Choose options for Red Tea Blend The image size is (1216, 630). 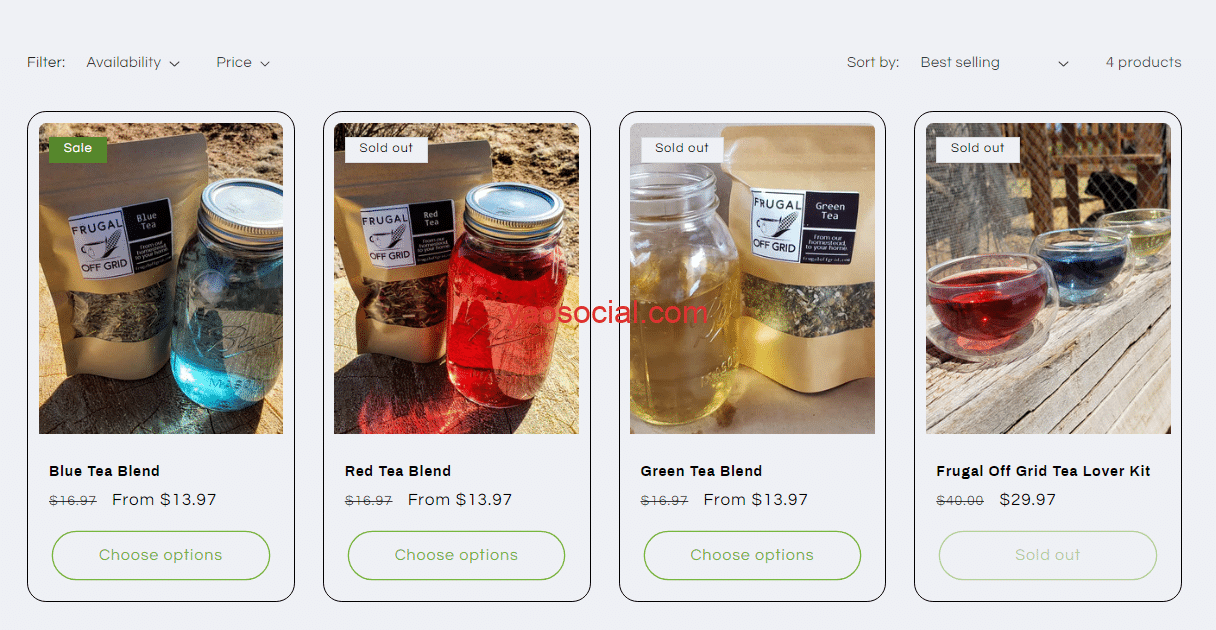(456, 555)
